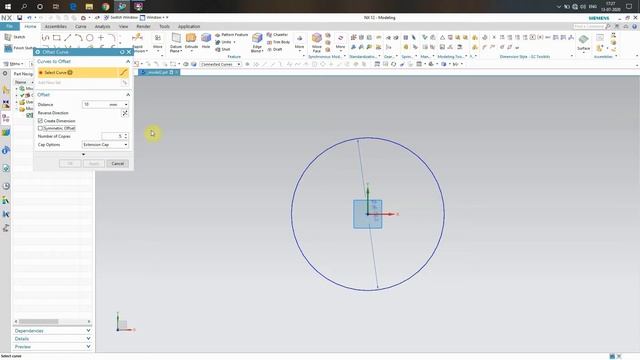This screenshot has height=360, width=640.
Task: Open the Distance units dropdown
Action: [126, 104]
